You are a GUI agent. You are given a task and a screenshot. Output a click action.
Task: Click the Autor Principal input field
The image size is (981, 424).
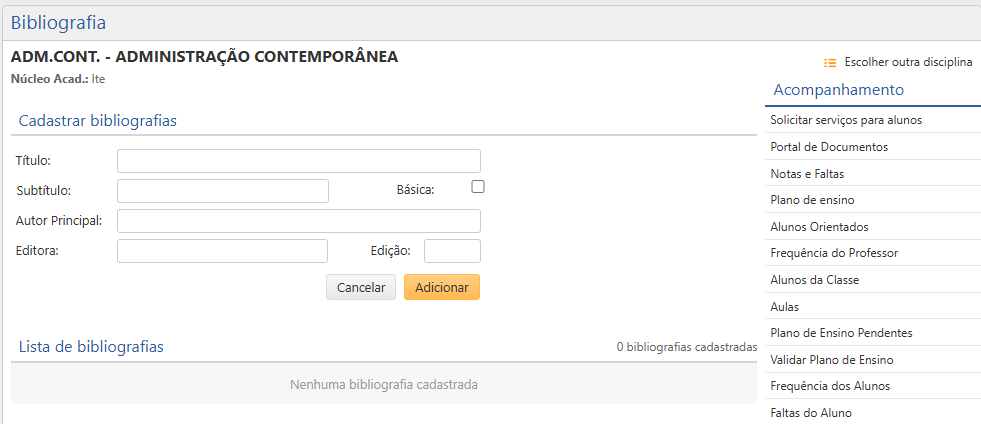(x=298, y=221)
